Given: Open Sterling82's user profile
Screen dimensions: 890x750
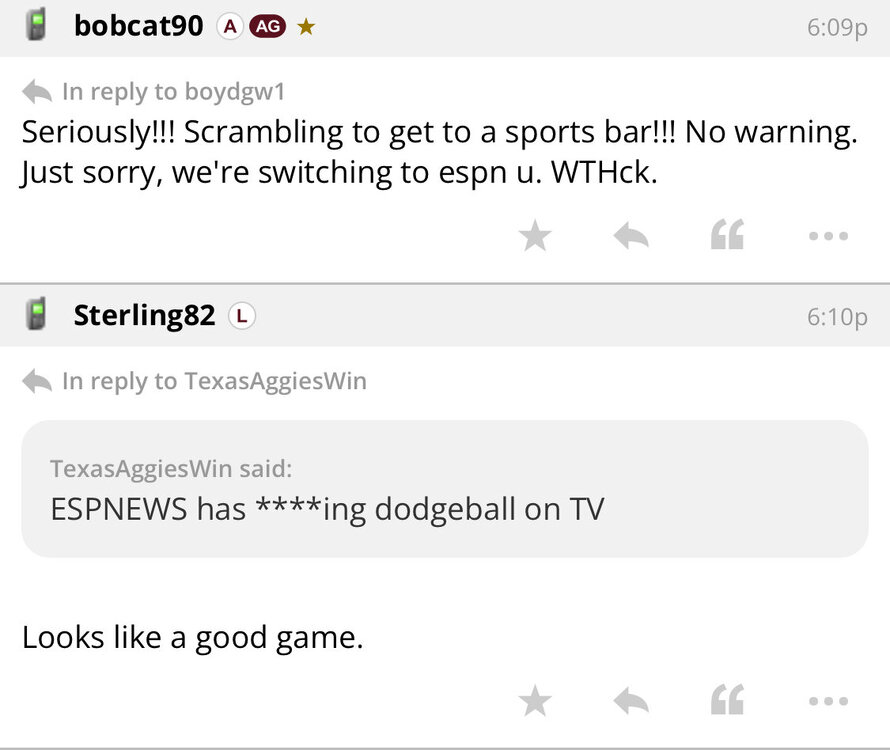Looking at the screenshot, I should click(x=144, y=316).
